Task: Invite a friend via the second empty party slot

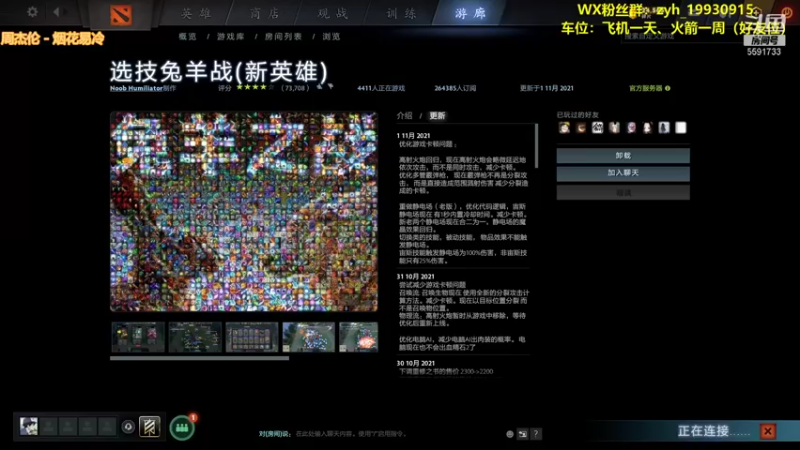Action: (68, 427)
